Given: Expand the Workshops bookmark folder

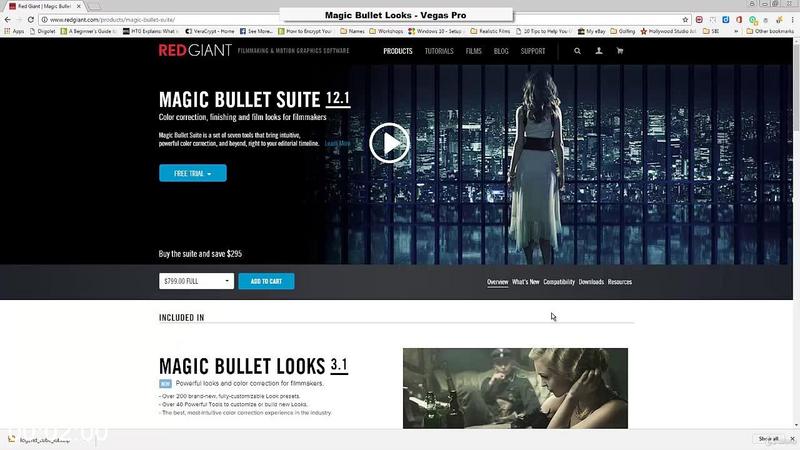Looking at the screenshot, I should click(x=386, y=31).
